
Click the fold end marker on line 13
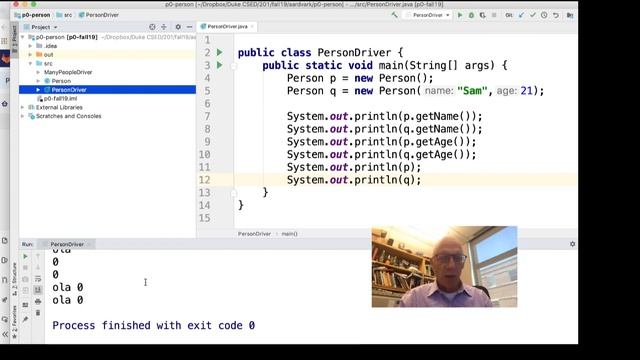click(x=234, y=193)
